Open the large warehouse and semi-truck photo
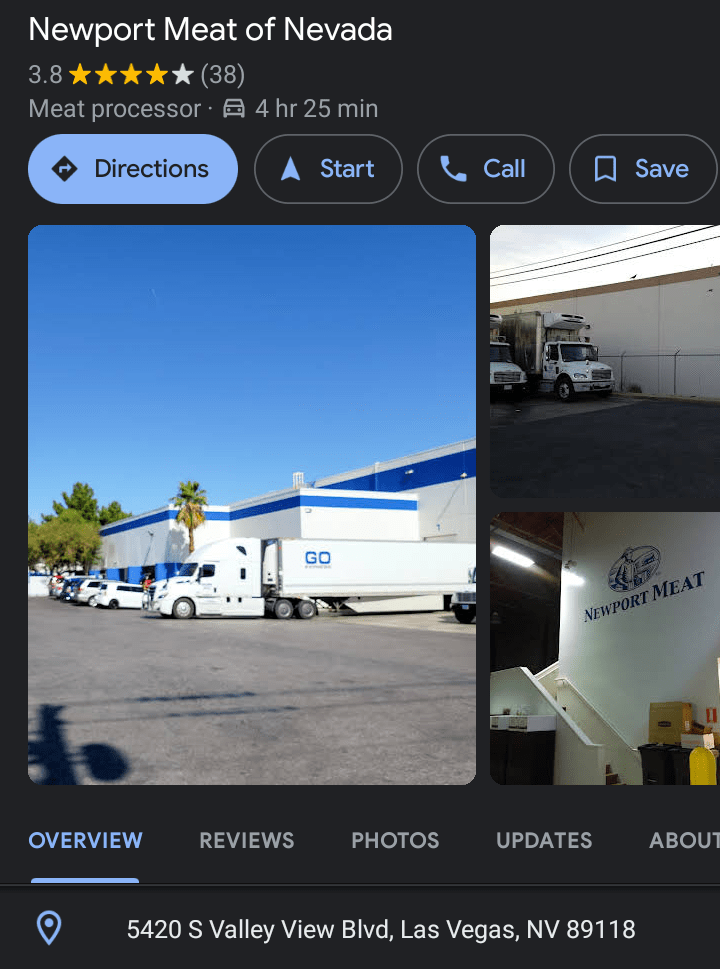 point(252,505)
